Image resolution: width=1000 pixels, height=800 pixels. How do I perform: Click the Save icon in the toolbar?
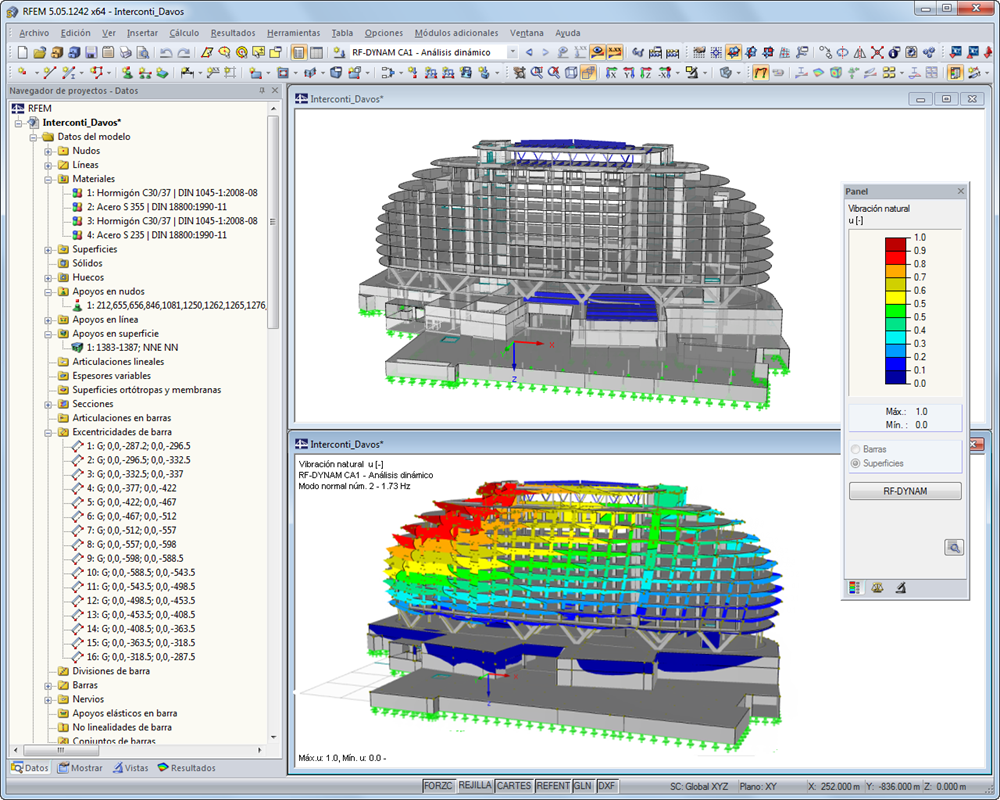click(89, 51)
